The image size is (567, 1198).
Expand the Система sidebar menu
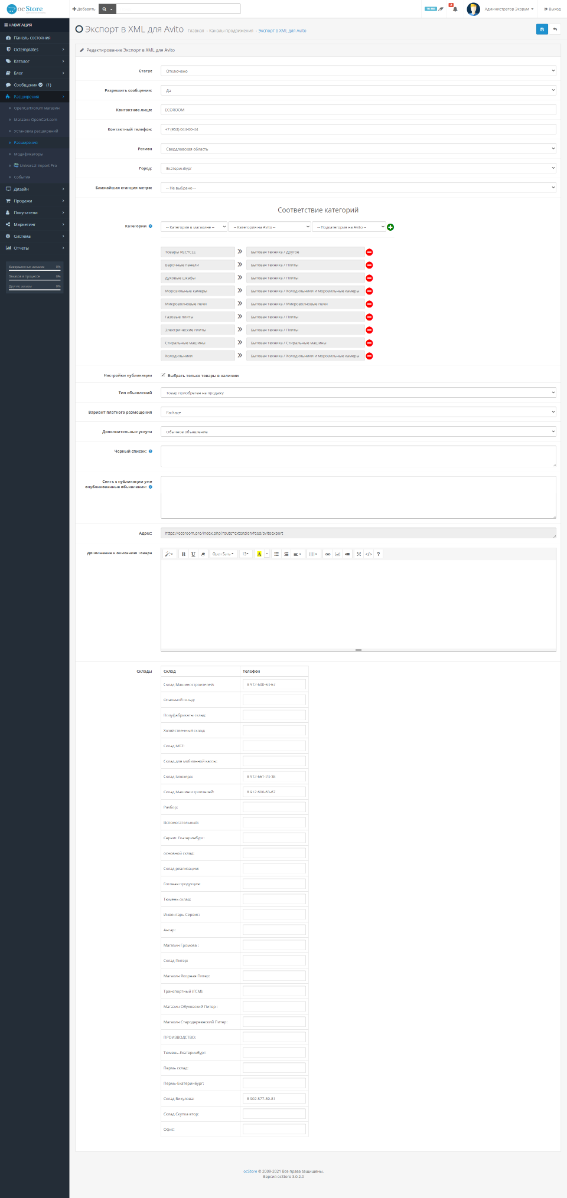coord(34,236)
